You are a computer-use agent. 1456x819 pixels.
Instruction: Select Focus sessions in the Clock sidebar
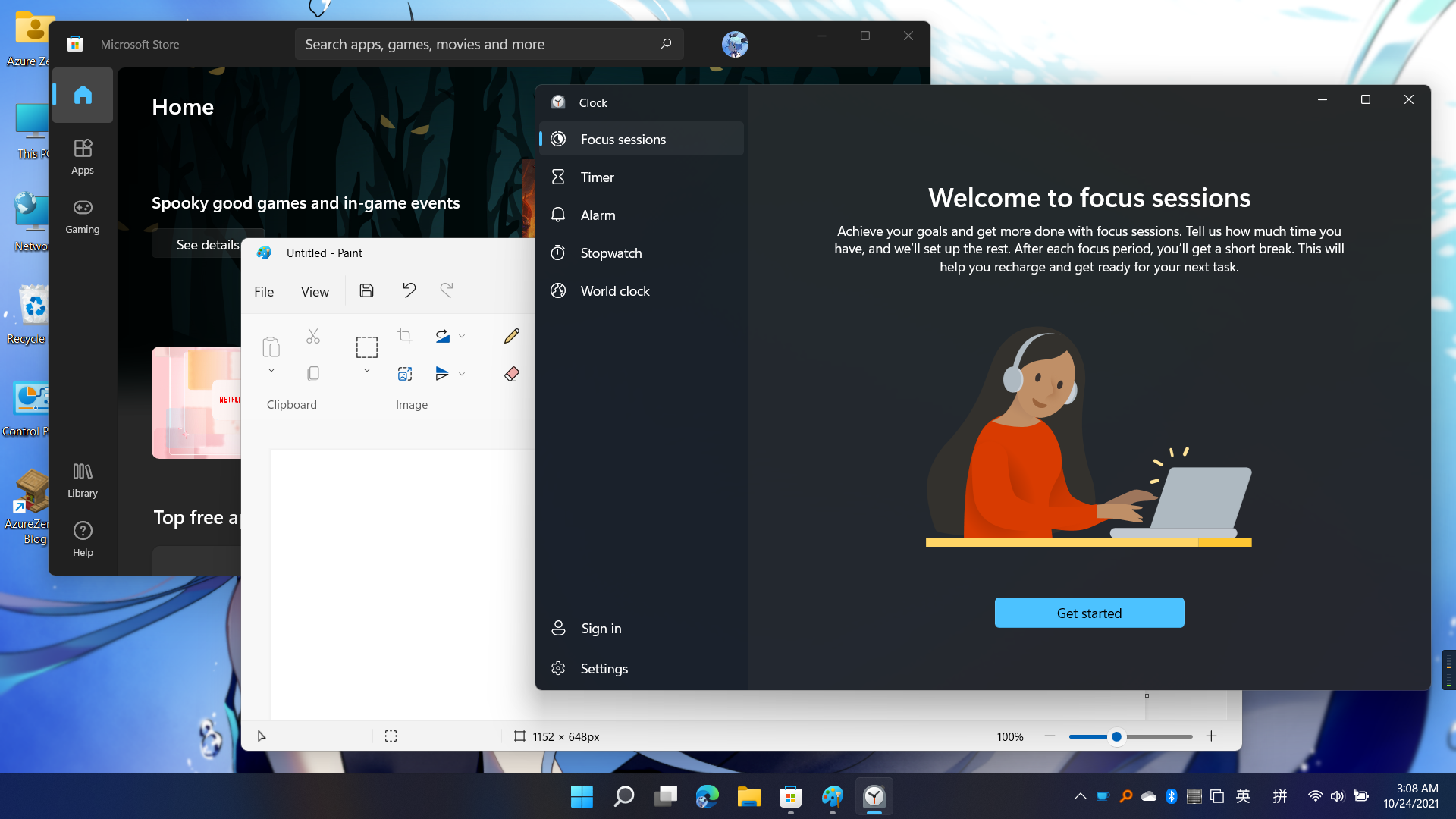pyautogui.click(x=623, y=139)
